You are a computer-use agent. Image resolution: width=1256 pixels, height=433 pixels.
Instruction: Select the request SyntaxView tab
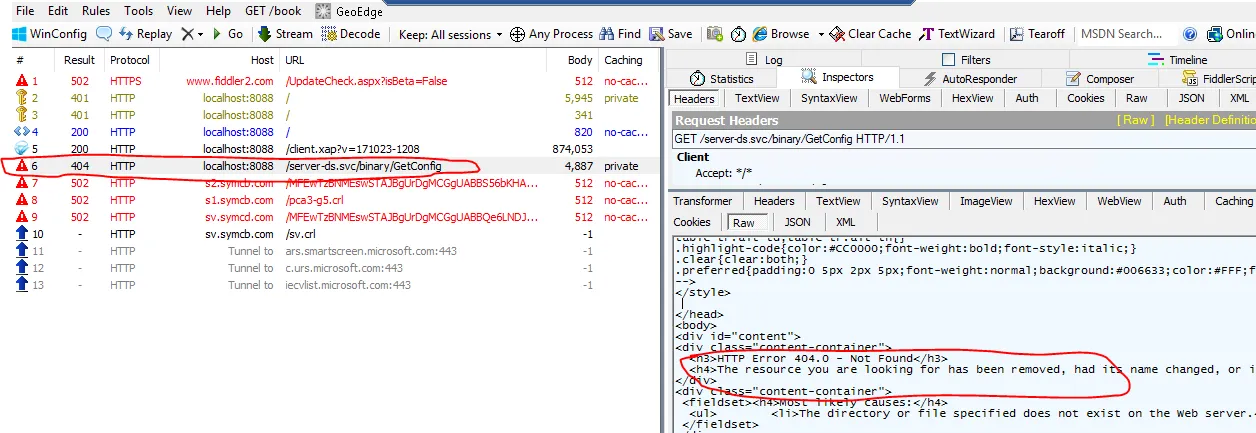click(x=829, y=98)
